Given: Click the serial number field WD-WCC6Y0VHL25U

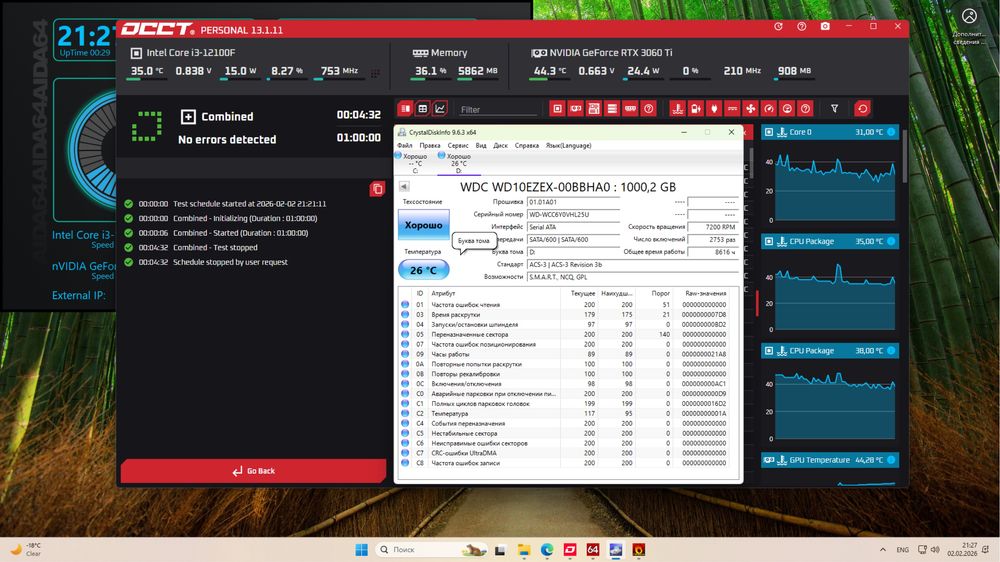Looking at the screenshot, I should coord(573,214).
